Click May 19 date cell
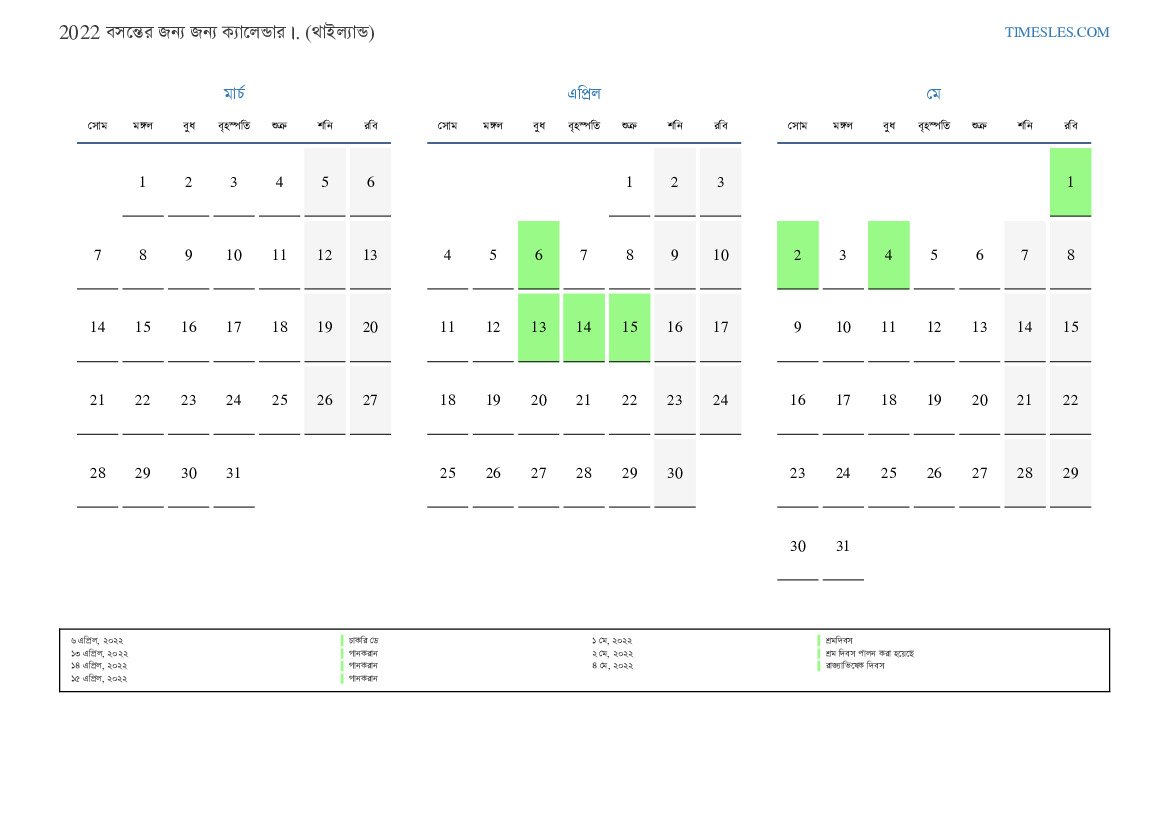 click(933, 400)
